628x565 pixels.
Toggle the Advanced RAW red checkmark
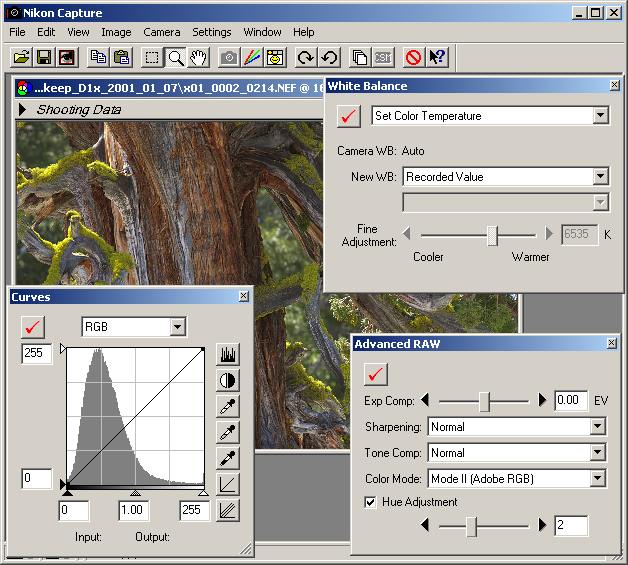coord(376,374)
